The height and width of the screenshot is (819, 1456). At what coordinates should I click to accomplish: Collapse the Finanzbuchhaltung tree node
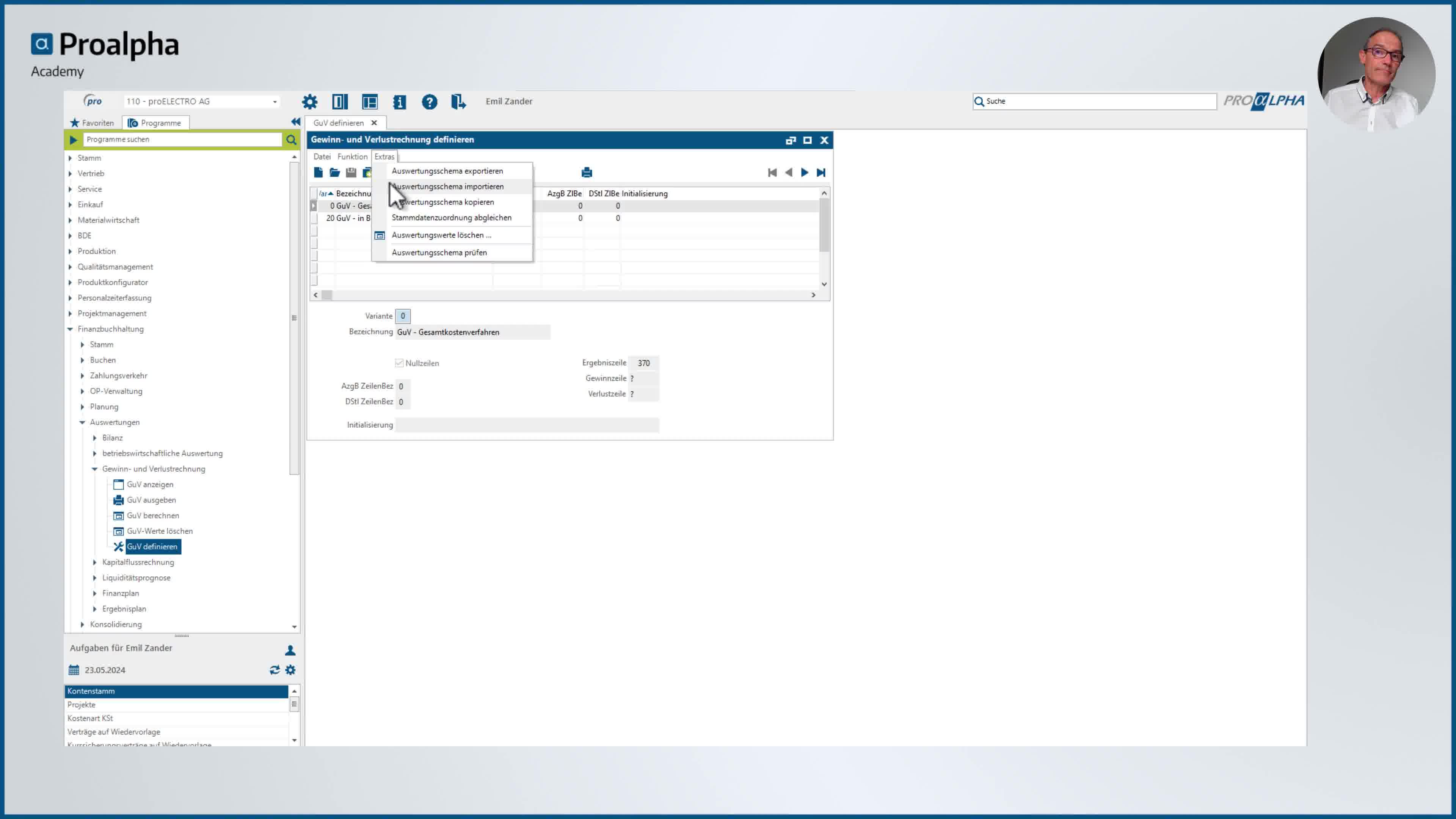(x=71, y=329)
